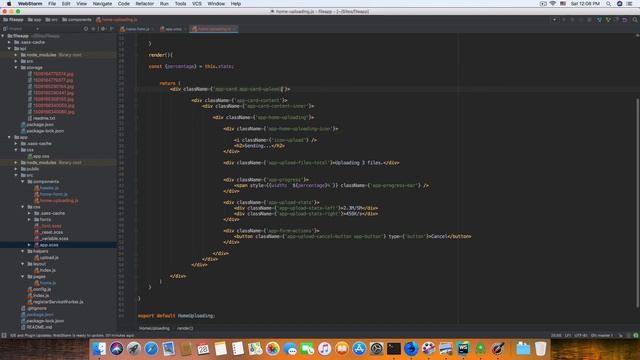
Task: Click the IDE and Plugin Updates status message
Action: coord(72,335)
